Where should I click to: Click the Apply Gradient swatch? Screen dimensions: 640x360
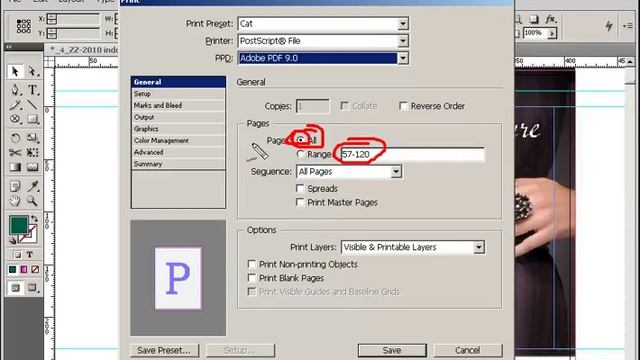tap(24, 269)
